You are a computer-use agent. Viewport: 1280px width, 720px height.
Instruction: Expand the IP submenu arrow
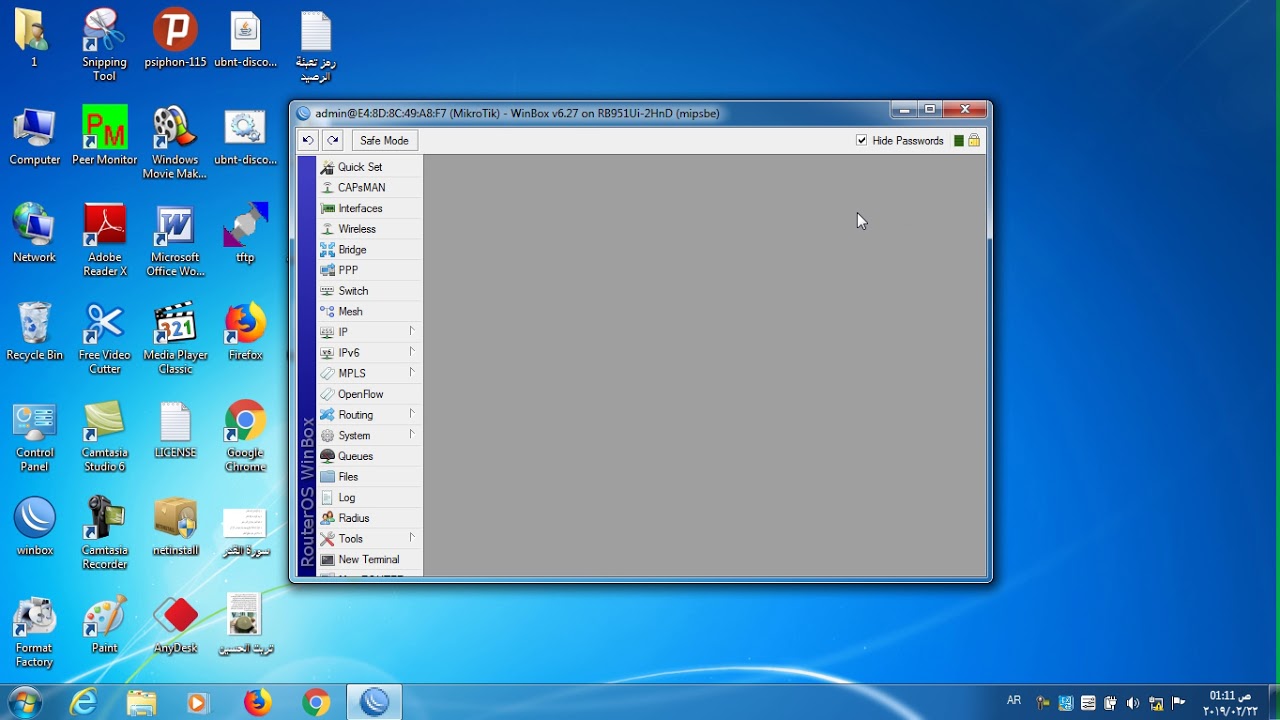coord(411,331)
